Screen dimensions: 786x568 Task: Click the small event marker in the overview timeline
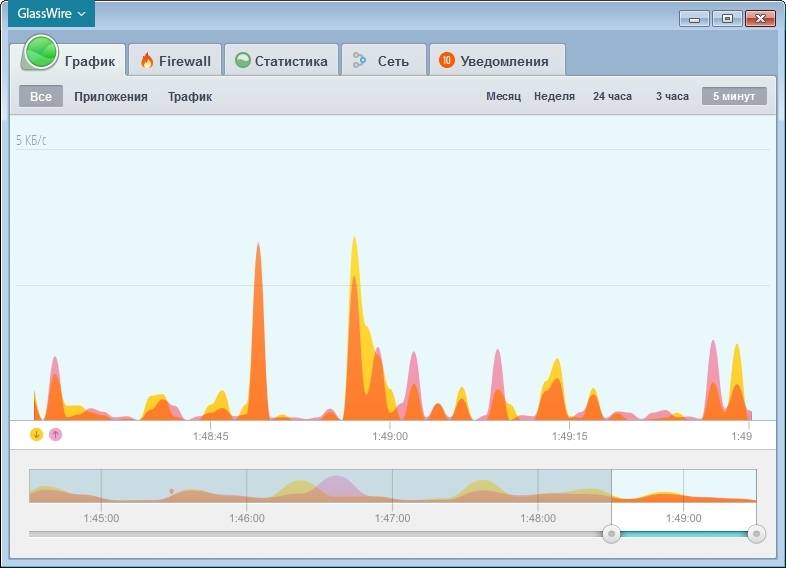click(171, 491)
